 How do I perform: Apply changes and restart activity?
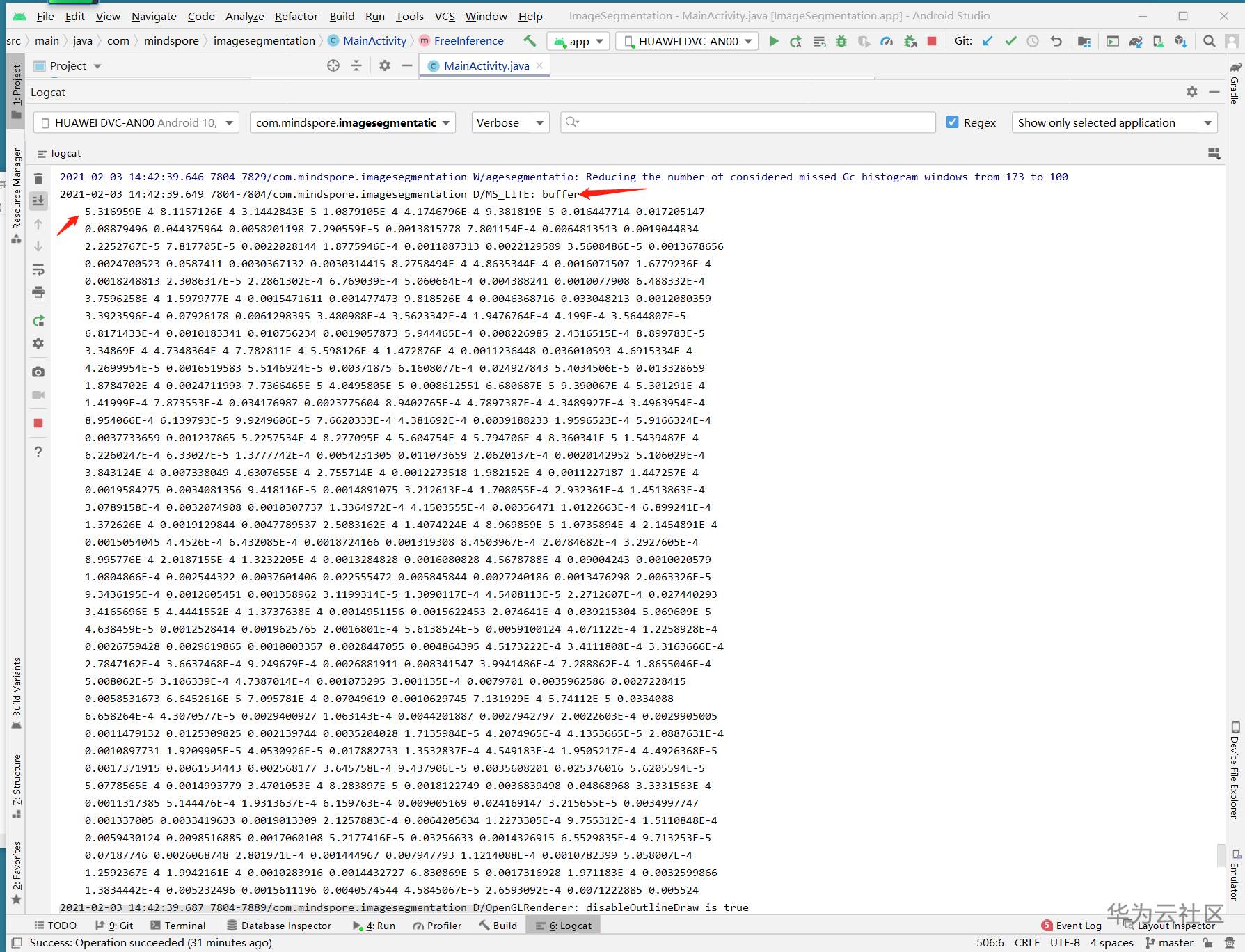tap(795, 41)
